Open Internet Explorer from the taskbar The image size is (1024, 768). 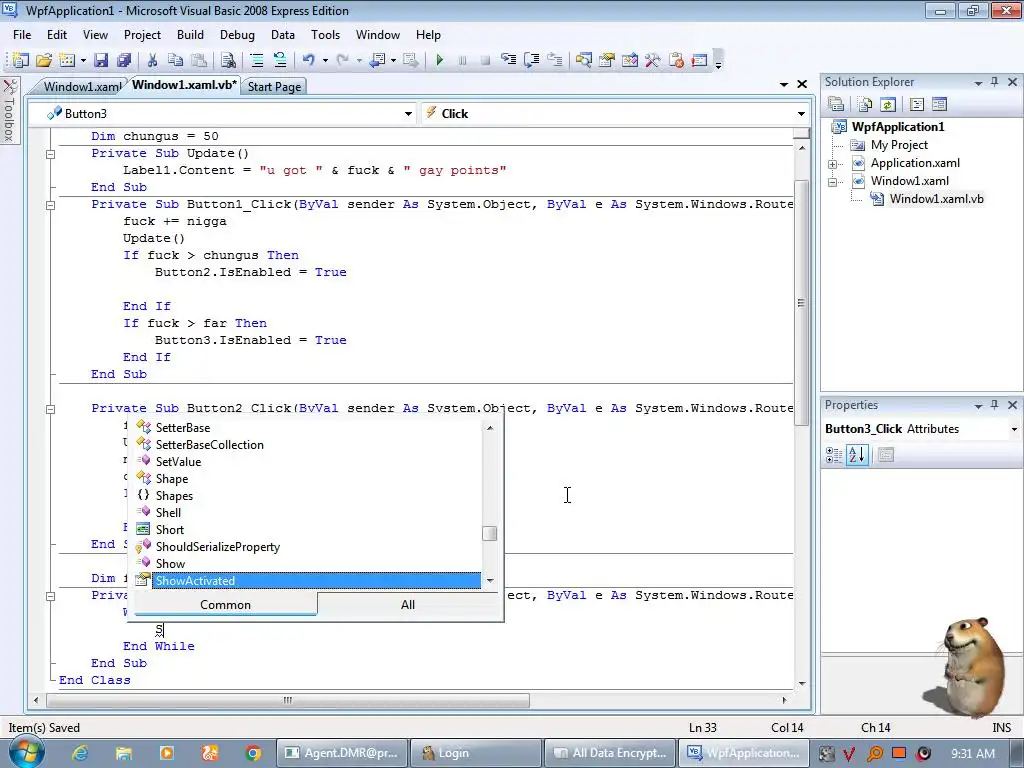pyautogui.click(x=80, y=753)
